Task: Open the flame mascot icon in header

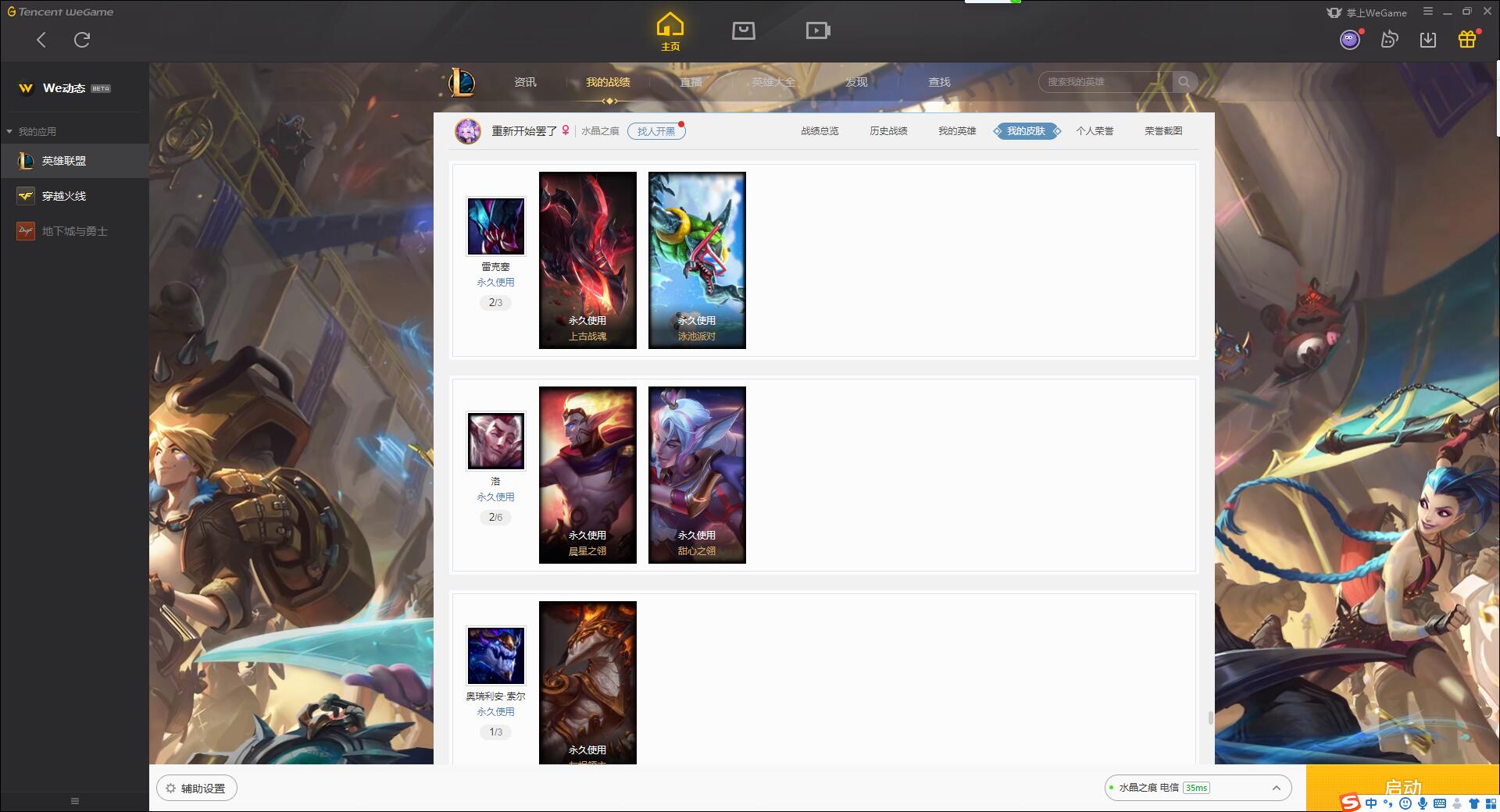Action: coord(1389,40)
